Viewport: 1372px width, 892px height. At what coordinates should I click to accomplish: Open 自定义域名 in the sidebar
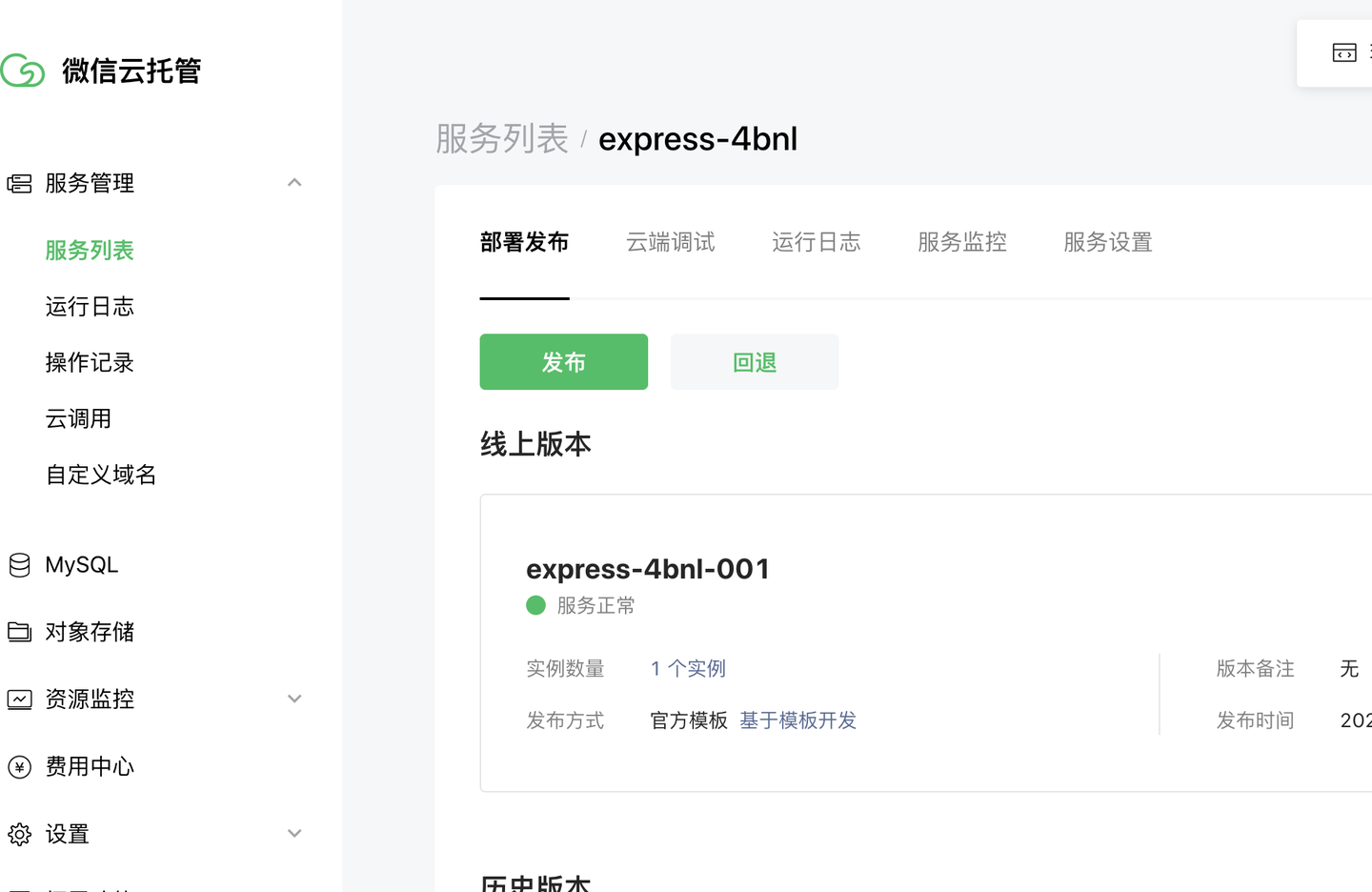[101, 476]
